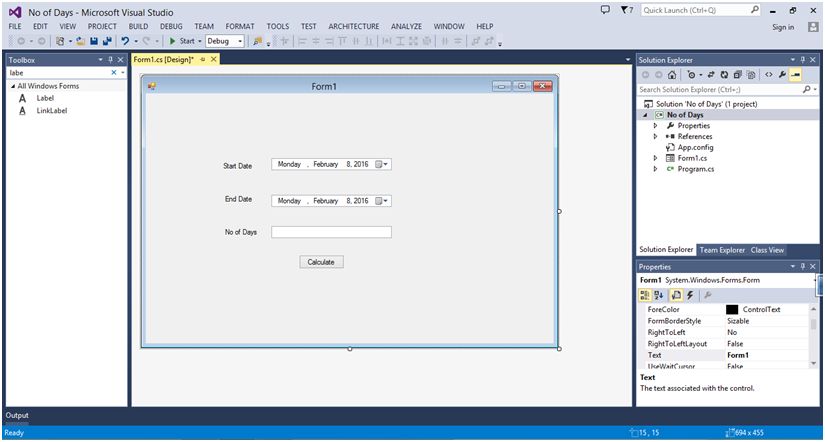Toggle the Preview Selected Items icon

coord(796,75)
